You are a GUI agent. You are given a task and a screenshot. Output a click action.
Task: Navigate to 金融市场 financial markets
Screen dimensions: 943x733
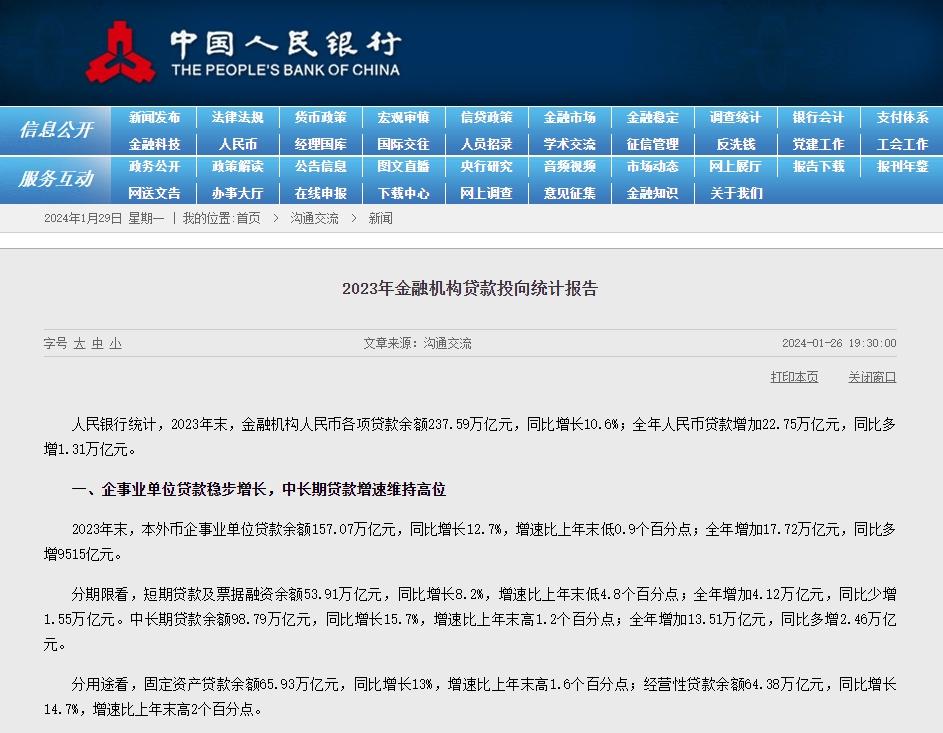coord(569,117)
